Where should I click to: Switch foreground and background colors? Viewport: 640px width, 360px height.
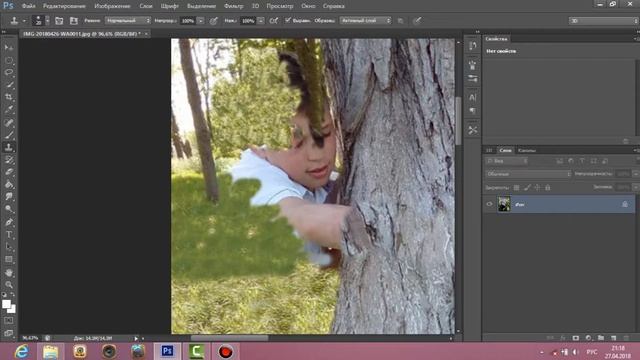tap(13, 294)
